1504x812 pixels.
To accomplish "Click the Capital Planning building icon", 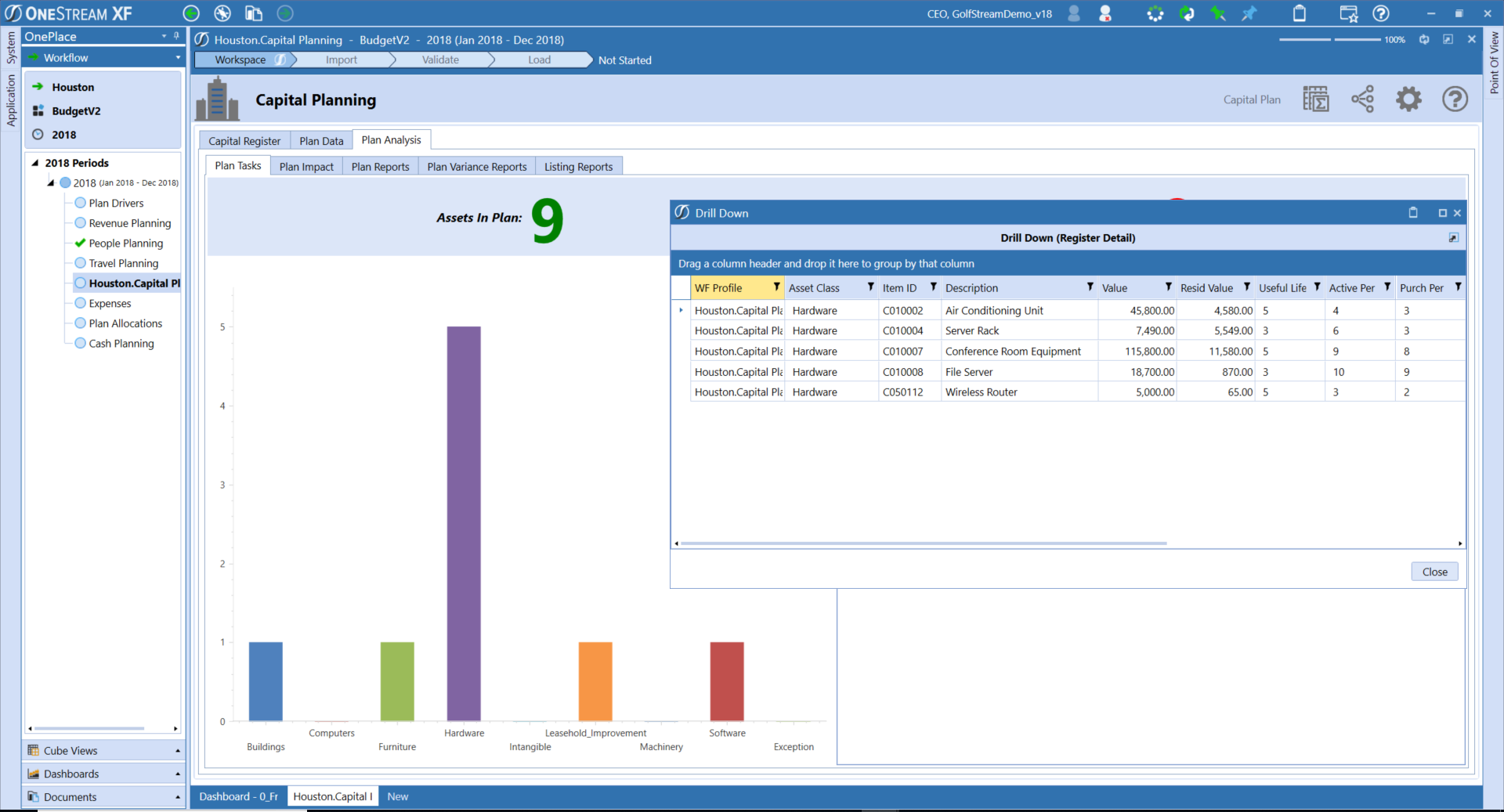I will pos(217,99).
